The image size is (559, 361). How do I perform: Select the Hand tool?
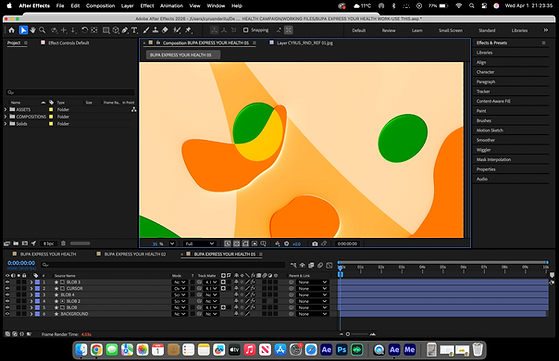pos(33,30)
